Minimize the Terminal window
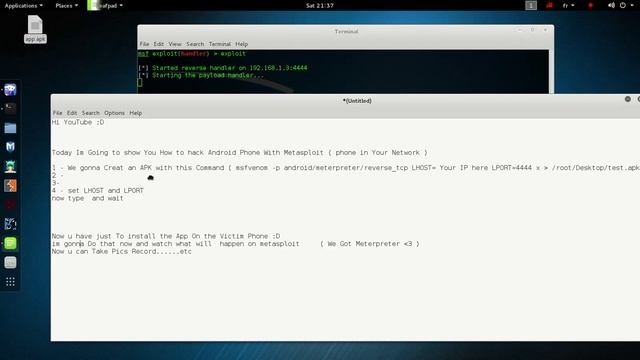The image size is (640, 360). pos(520,30)
